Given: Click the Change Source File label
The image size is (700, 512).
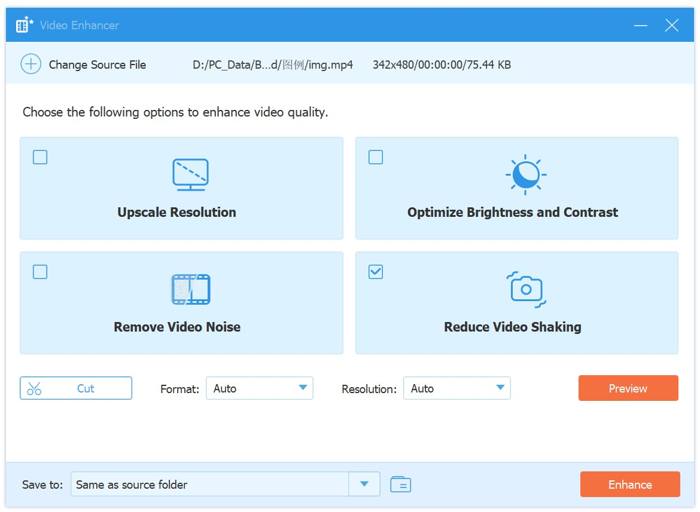Looking at the screenshot, I should pyautogui.click(x=97, y=65).
